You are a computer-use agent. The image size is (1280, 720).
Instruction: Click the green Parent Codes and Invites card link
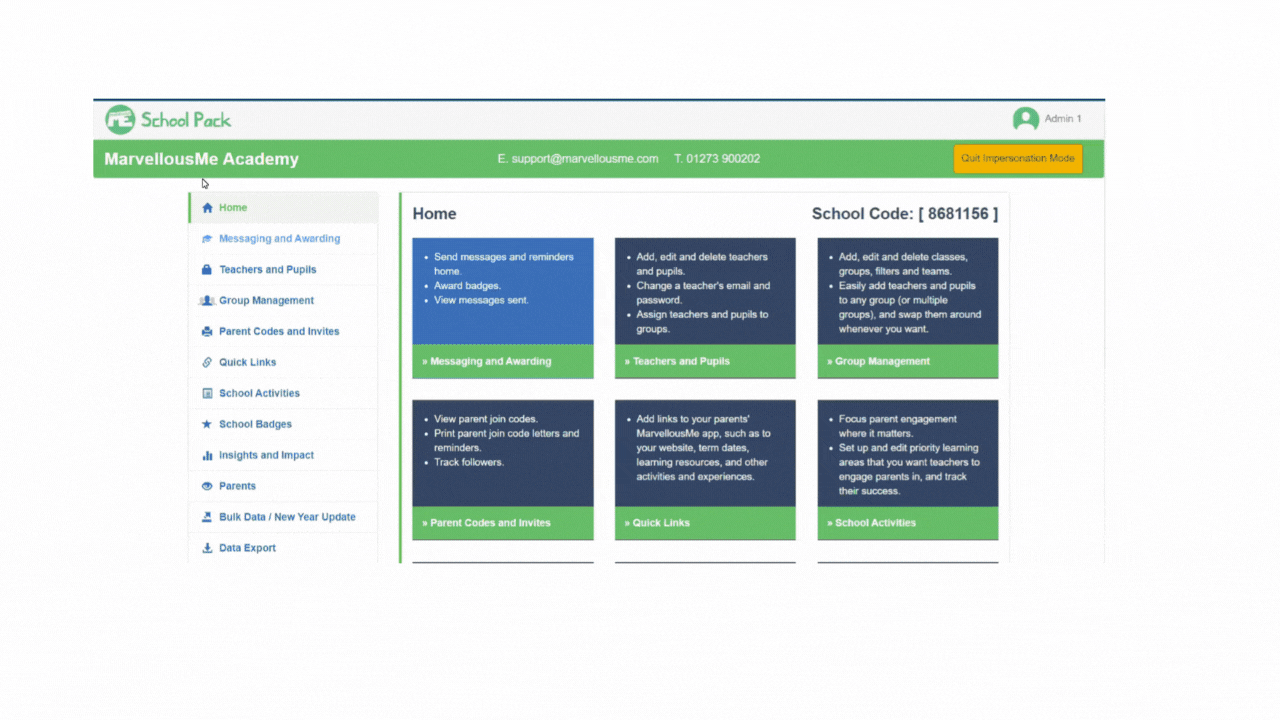click(503, 523)
